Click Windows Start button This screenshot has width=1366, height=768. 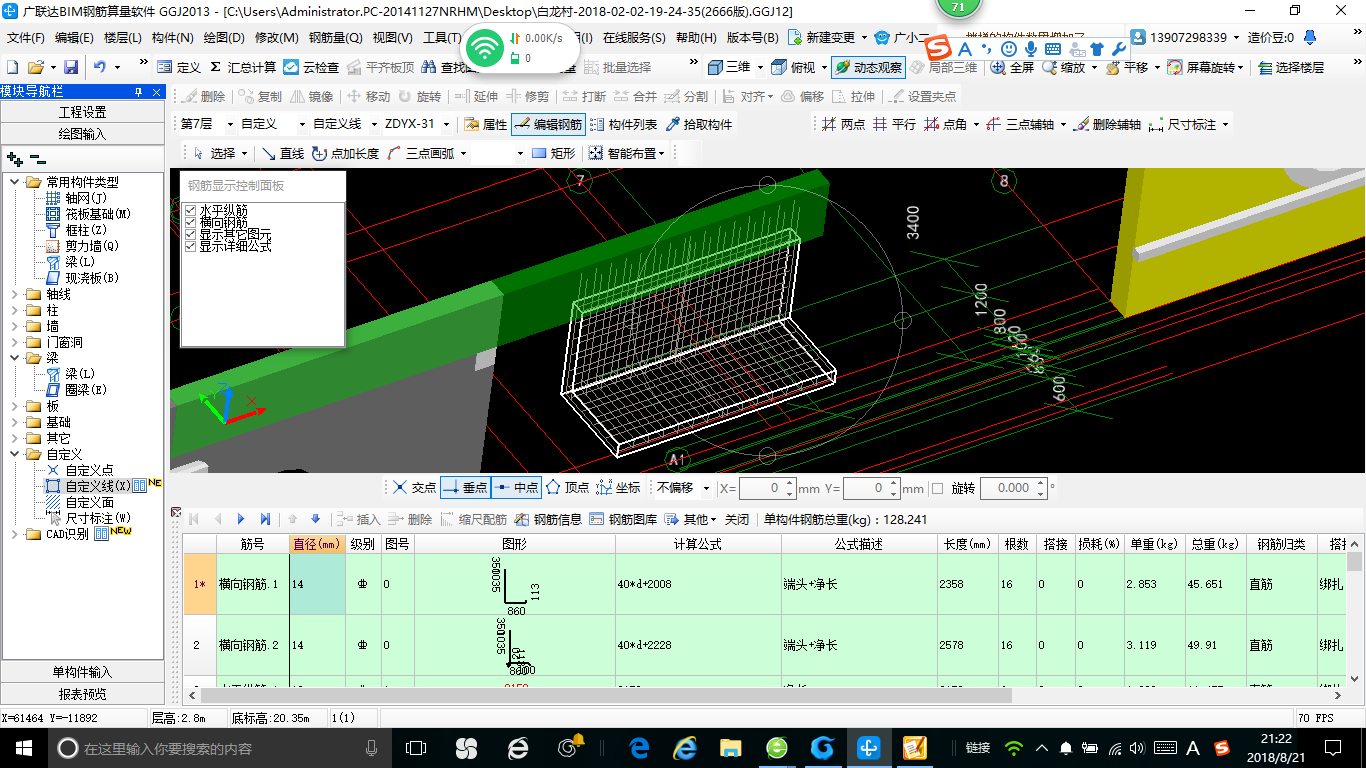23,747
